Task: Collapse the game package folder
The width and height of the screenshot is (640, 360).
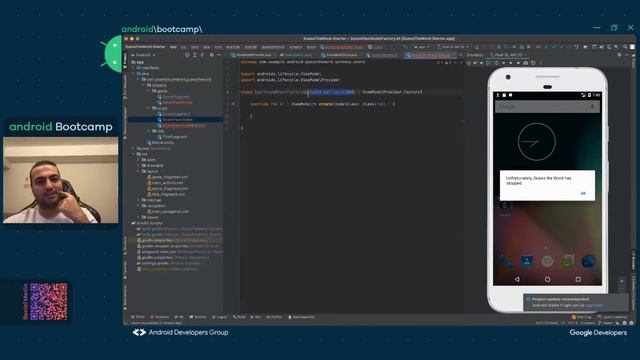Action: (x=149, y=91)
